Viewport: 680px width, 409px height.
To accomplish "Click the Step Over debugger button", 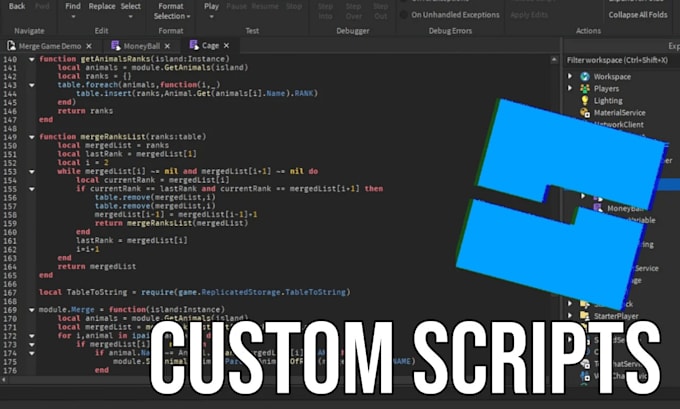I will (x=353, y=11).
